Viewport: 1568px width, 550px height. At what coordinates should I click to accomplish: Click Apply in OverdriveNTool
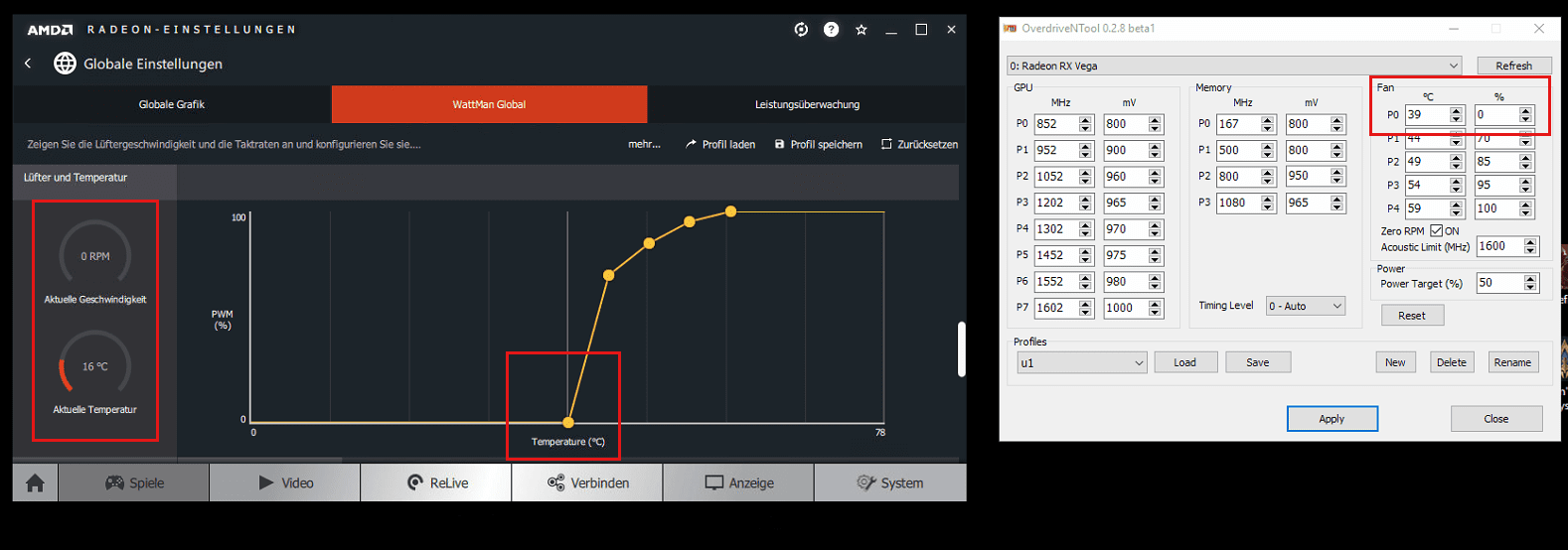tap(1332, 419)
